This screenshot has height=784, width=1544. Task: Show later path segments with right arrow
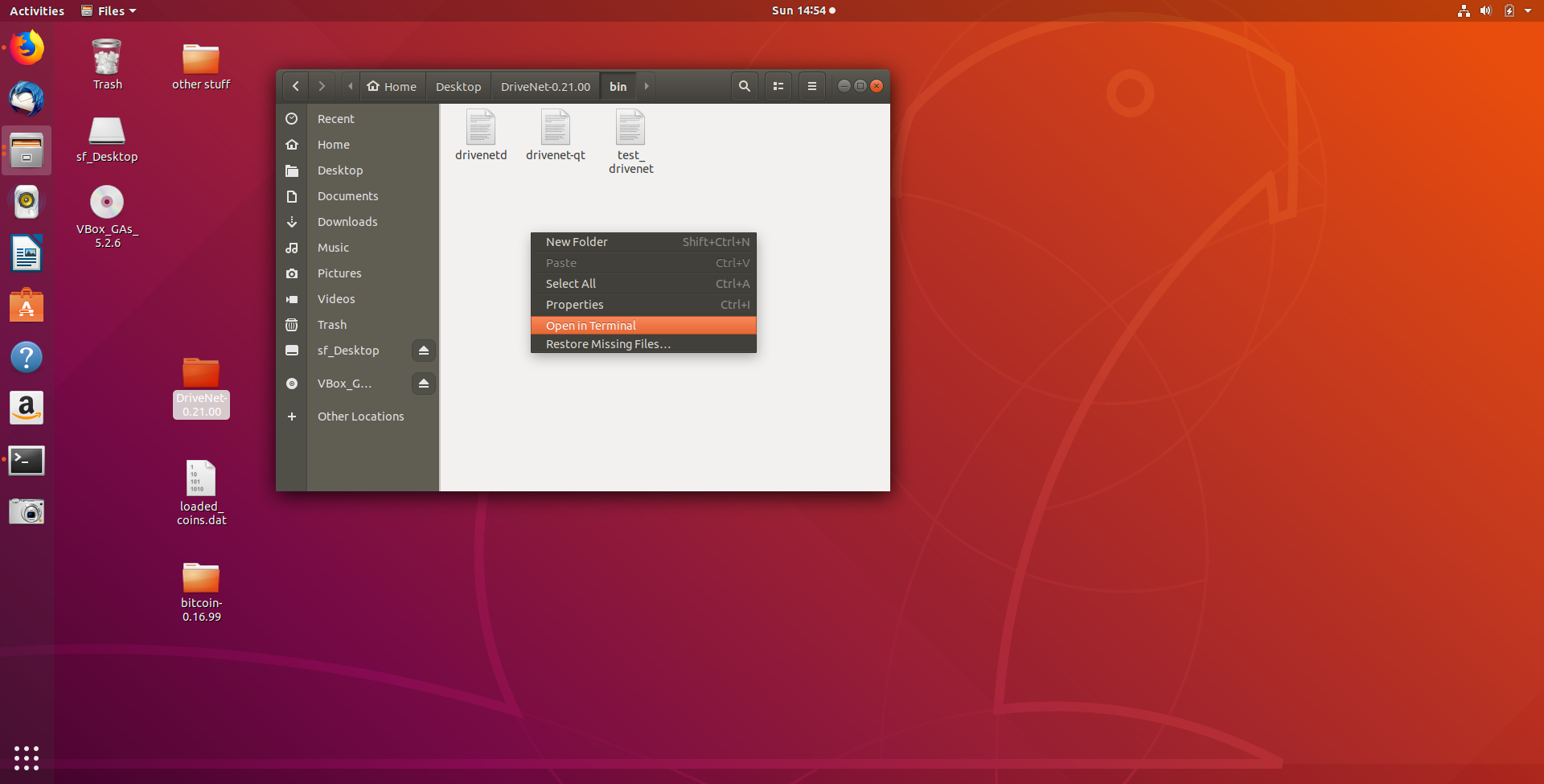(646, 86)
